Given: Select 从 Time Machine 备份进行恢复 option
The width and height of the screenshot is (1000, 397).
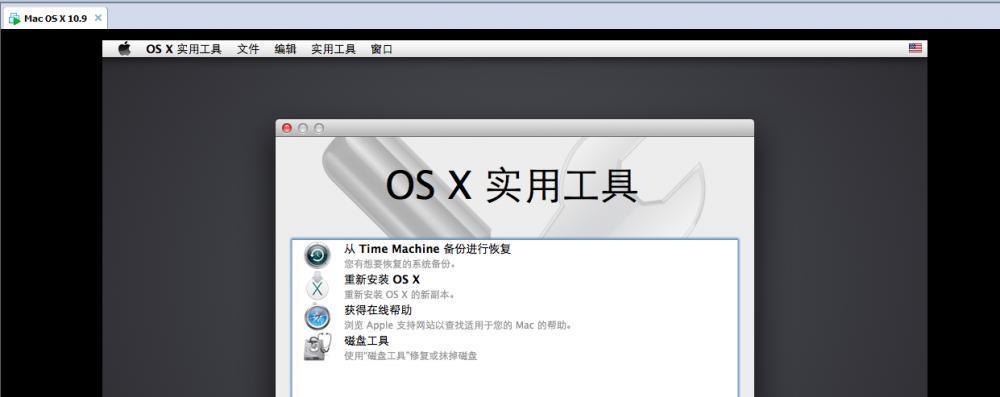Looking at the screenshot, I should 515,255.
